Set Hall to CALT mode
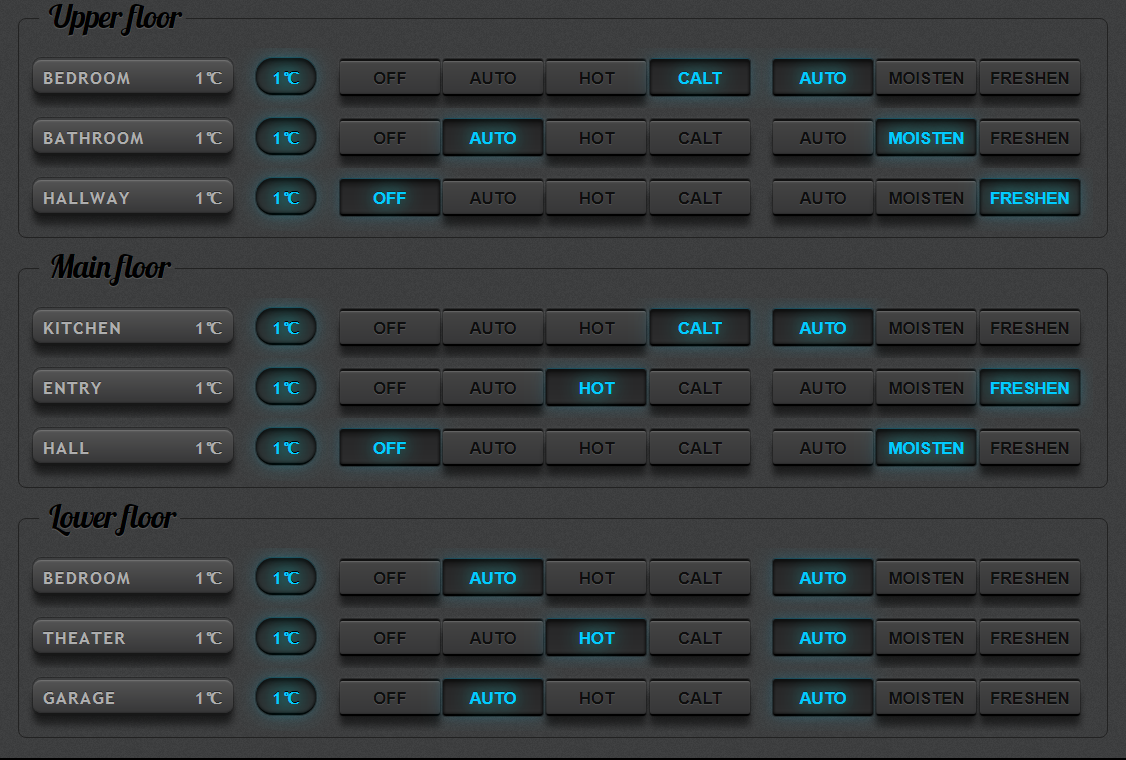 coord(699,448)
